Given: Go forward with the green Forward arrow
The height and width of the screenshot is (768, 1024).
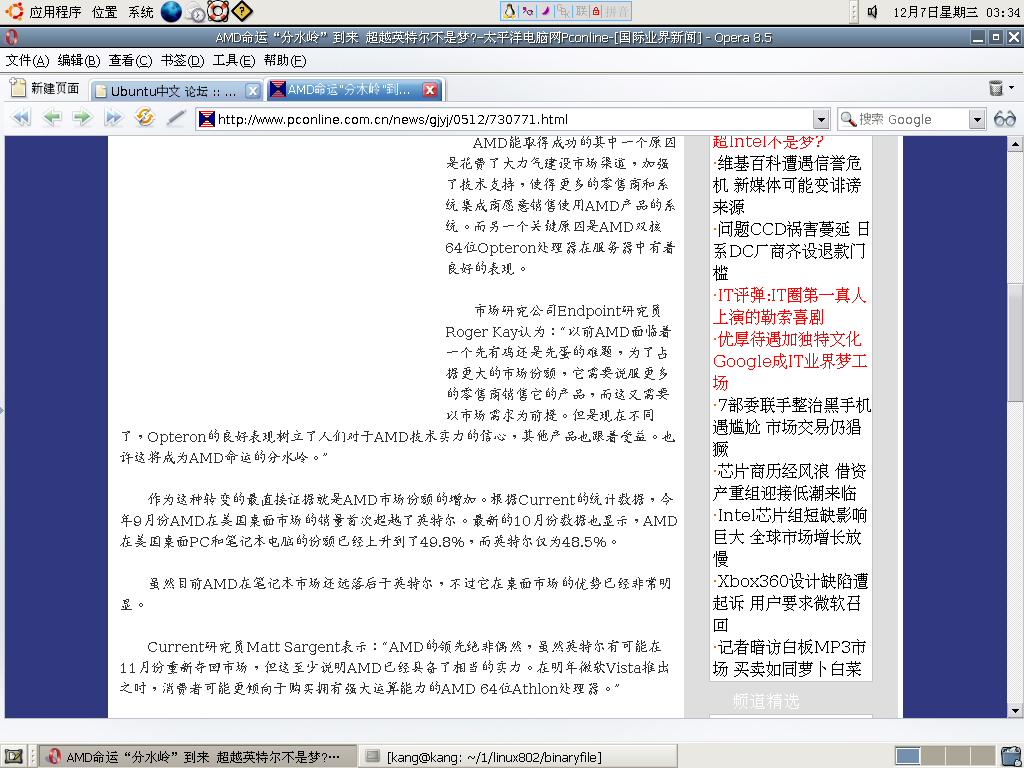Looking at the screenshot, I should click(82, 118).
